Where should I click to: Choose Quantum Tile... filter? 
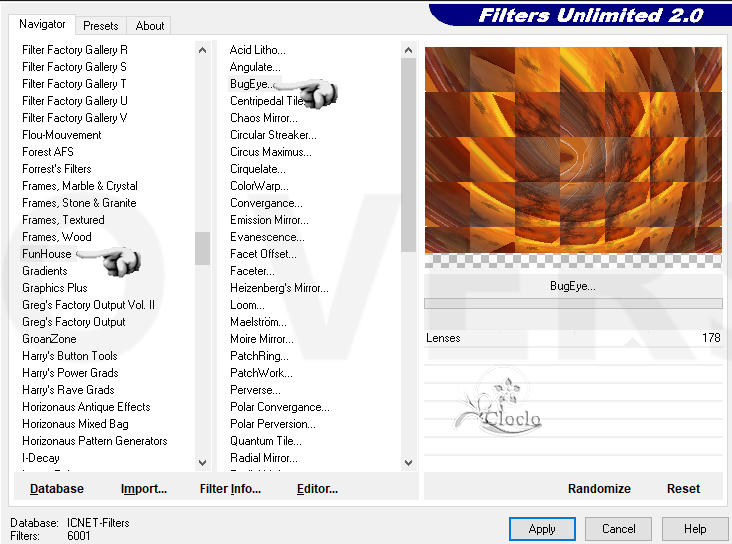pos(266,441)
